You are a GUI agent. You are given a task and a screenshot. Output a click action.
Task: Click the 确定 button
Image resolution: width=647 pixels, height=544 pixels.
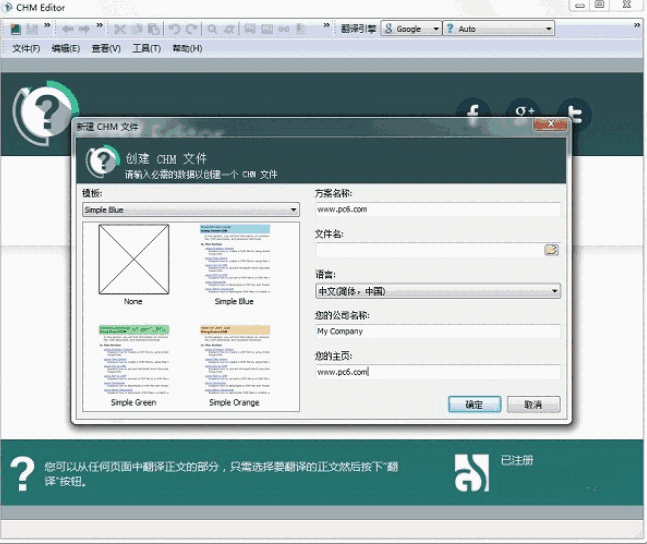coord(475,404)
